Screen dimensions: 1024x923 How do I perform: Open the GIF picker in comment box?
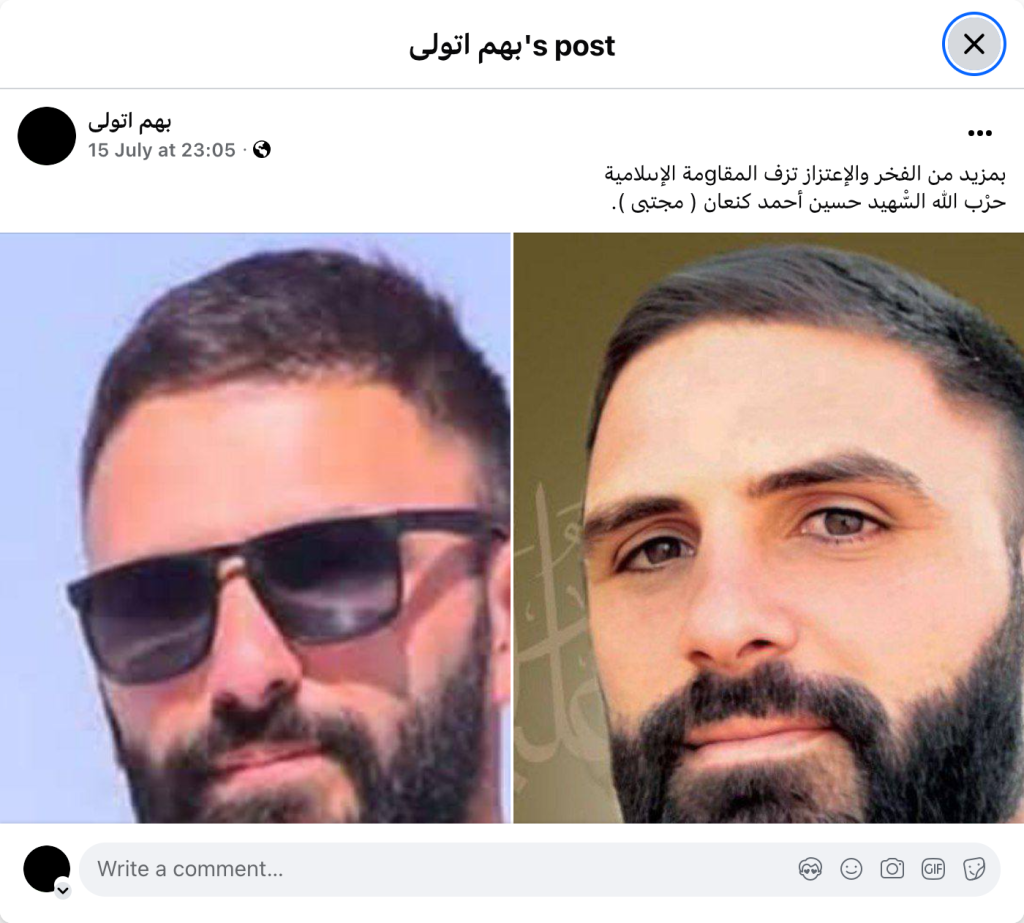pos(933,869)
